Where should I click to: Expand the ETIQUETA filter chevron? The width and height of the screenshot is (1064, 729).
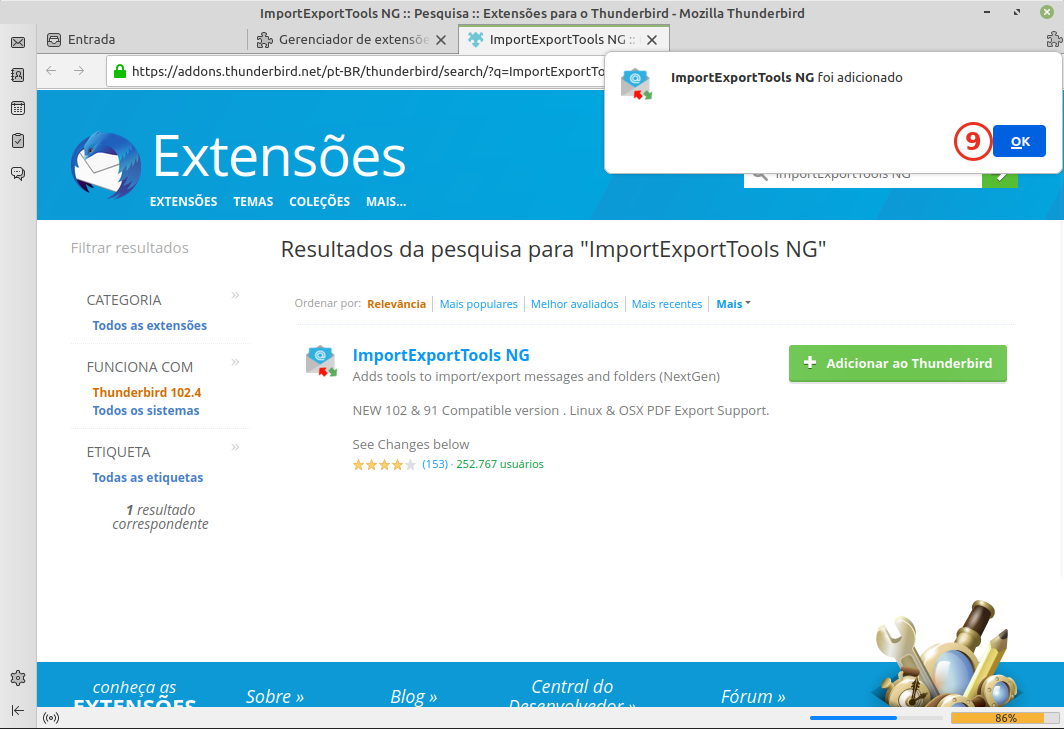pos(235,447)
